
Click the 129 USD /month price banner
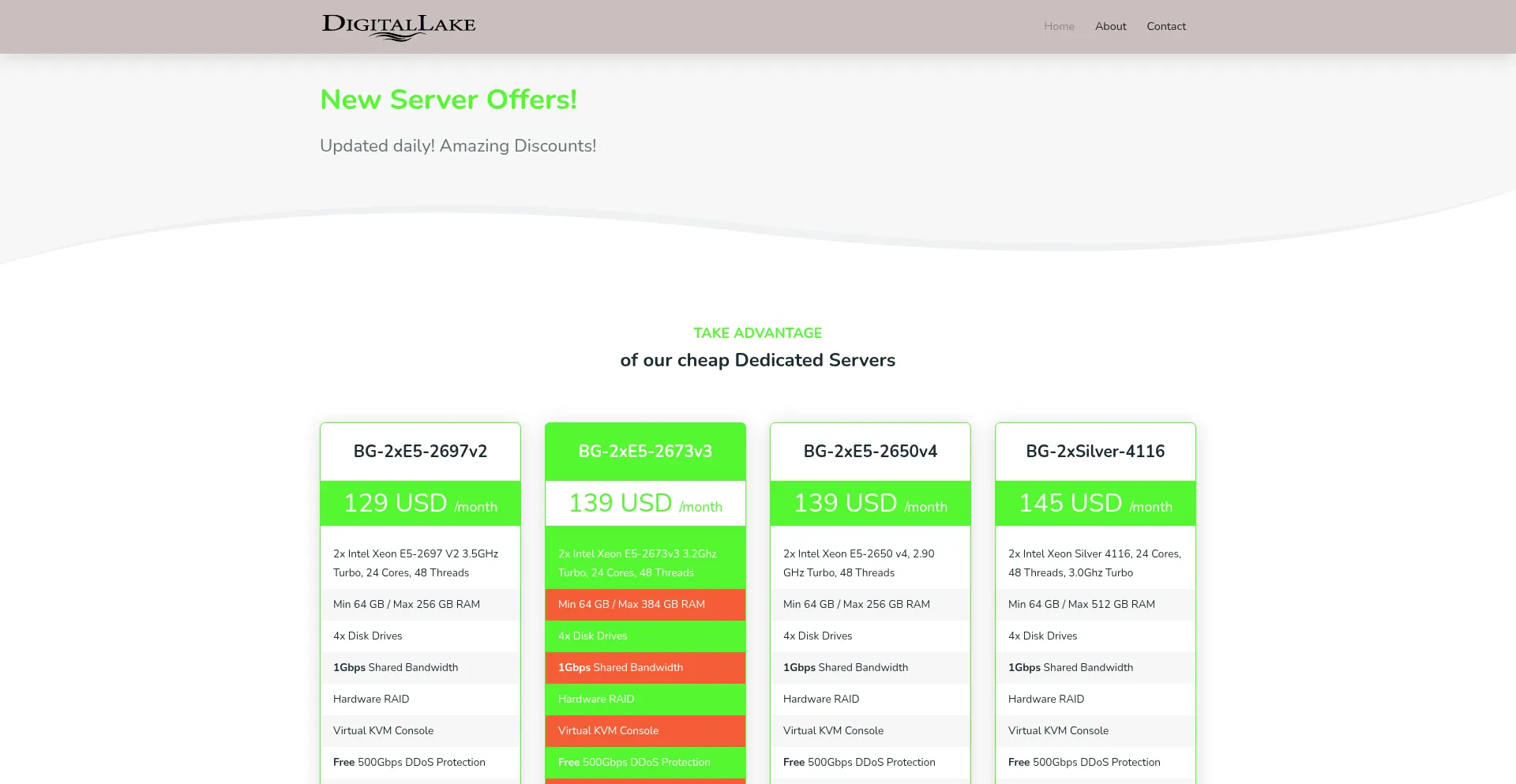tap(420, 503)
